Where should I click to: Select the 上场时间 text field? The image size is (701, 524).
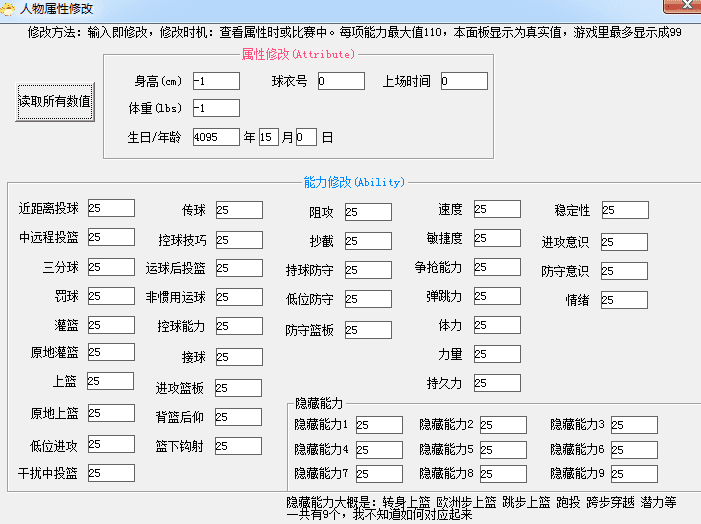click(463, 81)
